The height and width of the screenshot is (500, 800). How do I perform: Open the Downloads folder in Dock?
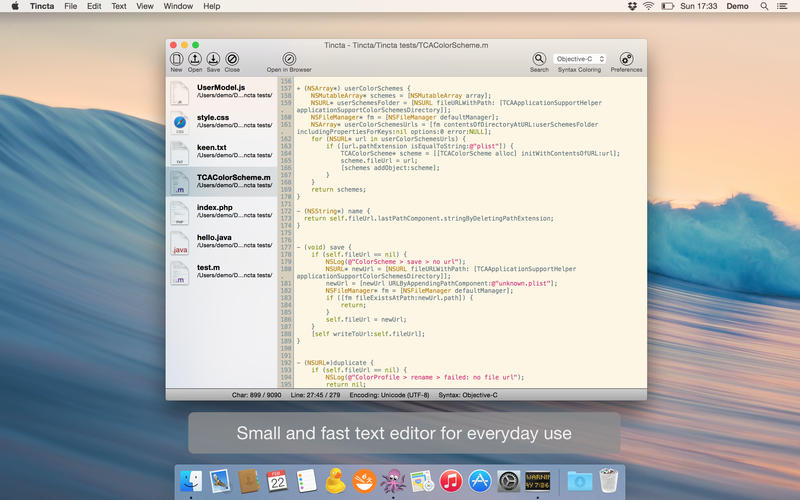pos(580,481)
